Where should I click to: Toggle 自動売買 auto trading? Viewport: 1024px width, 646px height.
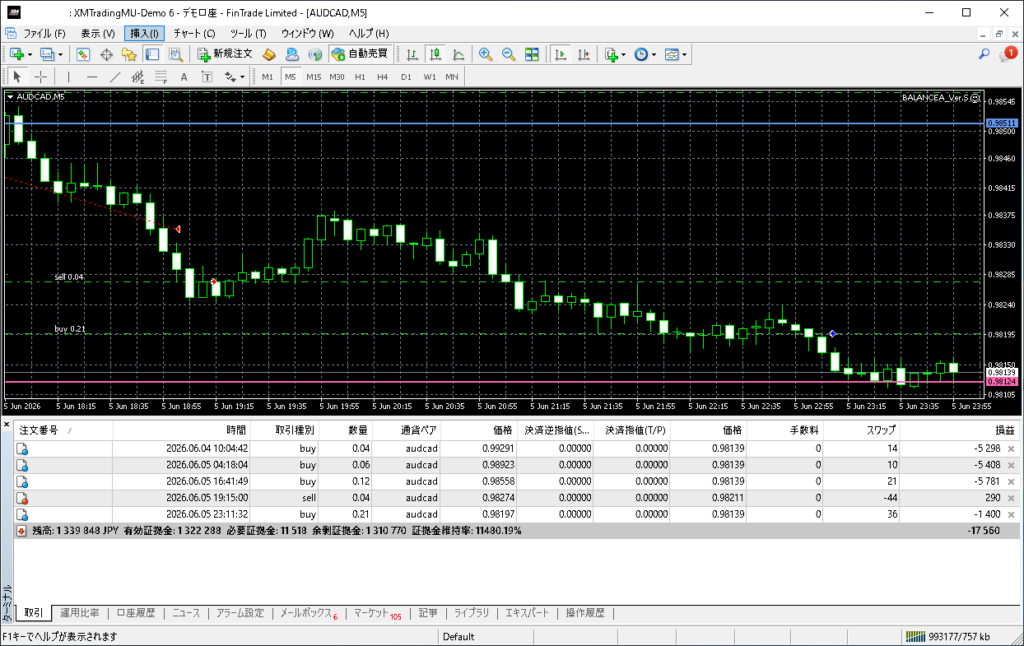click(360, 54)
